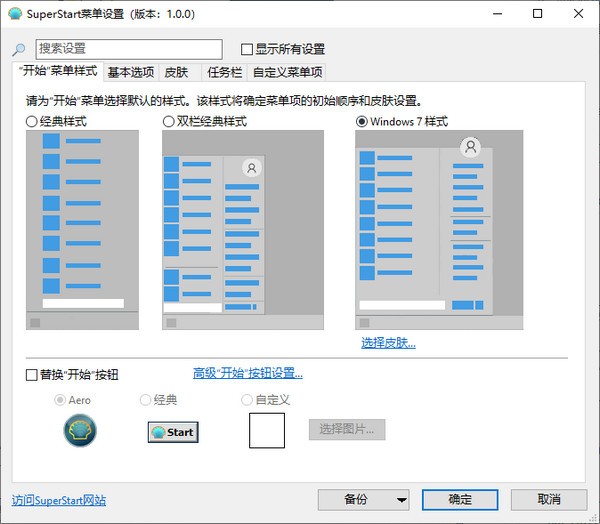Viewport: 600px width, 524px height.
Task: Open the 选择皮肤... link
Action: (x=388, y=343)
